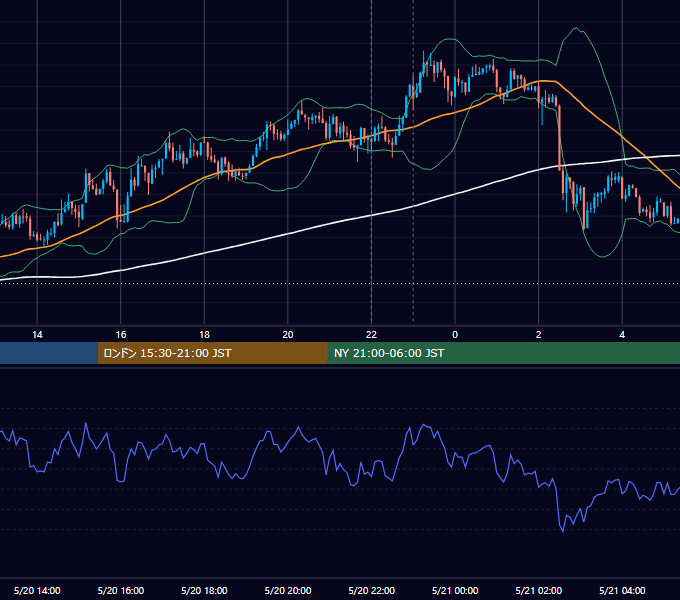Screen dimensions: 680x600
Task: Click the NY 21:00-06:00 JST session band
Action: click(x=503, y=353)
